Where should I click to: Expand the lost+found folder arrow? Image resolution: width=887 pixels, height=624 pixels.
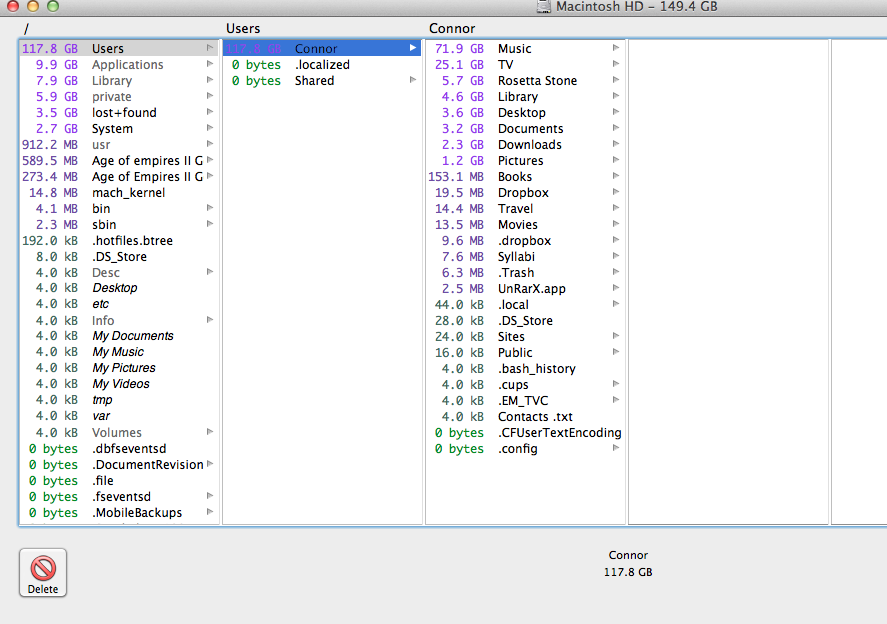pos(210,112)
